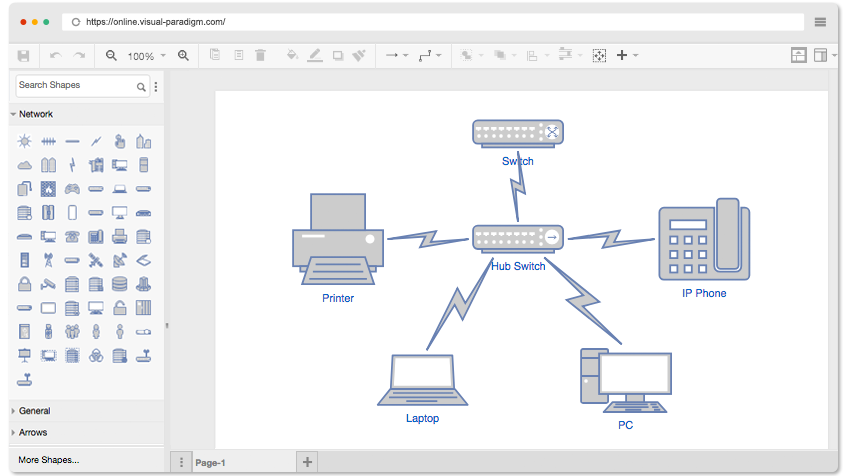Select the unlocked padlock shape in palette

pyautogui.click(x=120, y=308)
